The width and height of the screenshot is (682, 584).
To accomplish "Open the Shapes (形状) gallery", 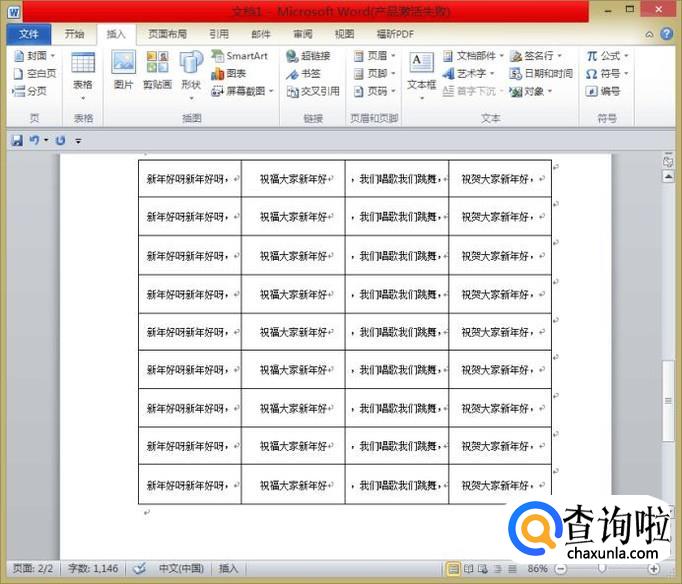I will pyautogui.click(x=191, y=75).
